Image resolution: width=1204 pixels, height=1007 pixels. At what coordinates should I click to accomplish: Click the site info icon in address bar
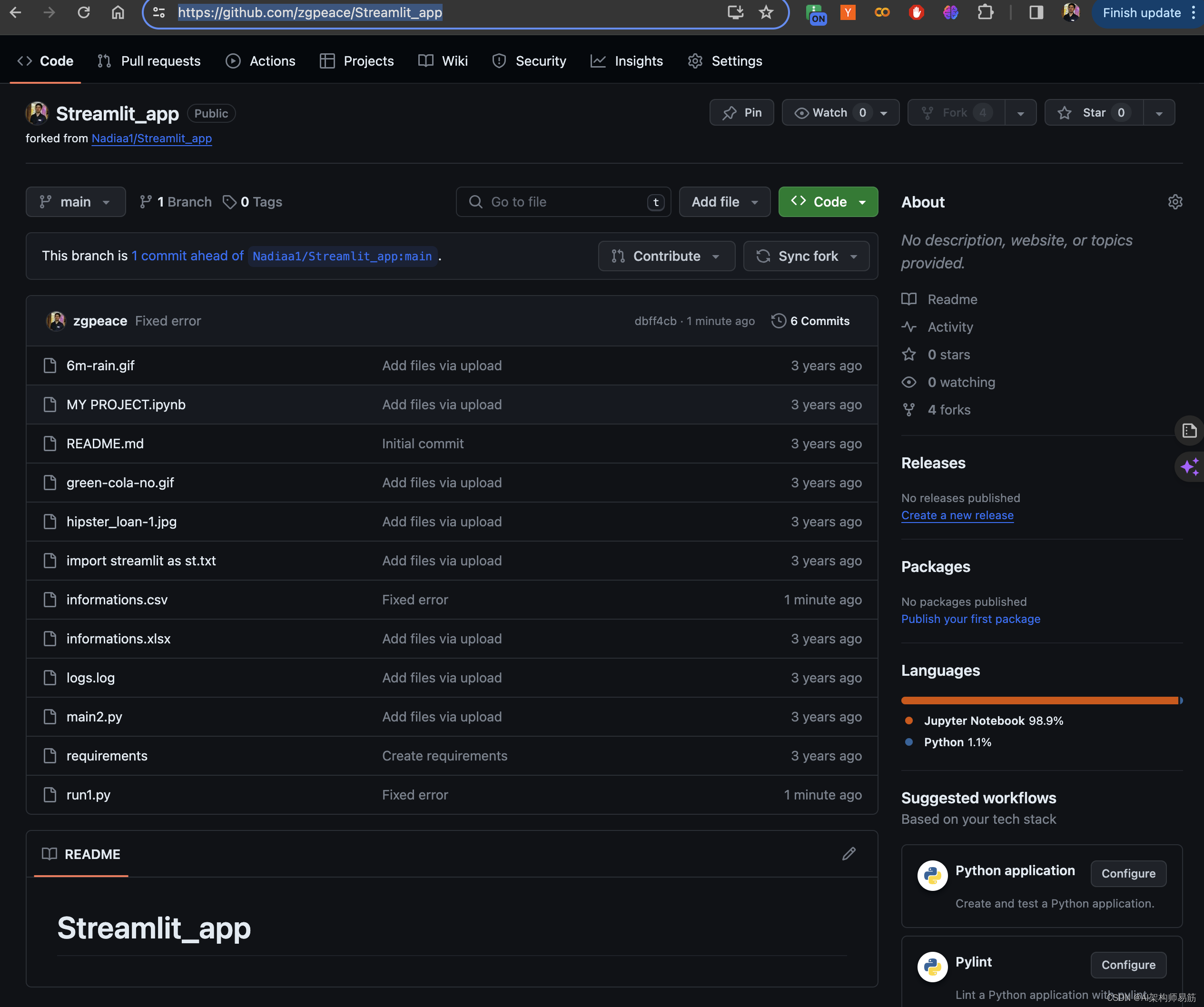[x=159, y=12]
